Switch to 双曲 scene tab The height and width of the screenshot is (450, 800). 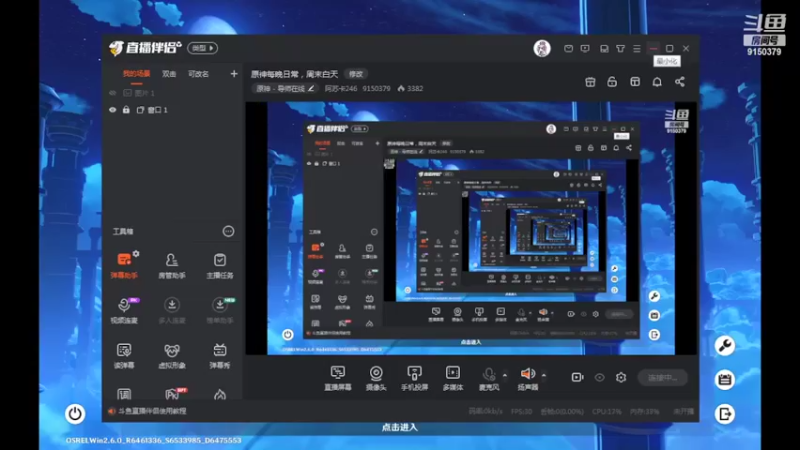169,74
